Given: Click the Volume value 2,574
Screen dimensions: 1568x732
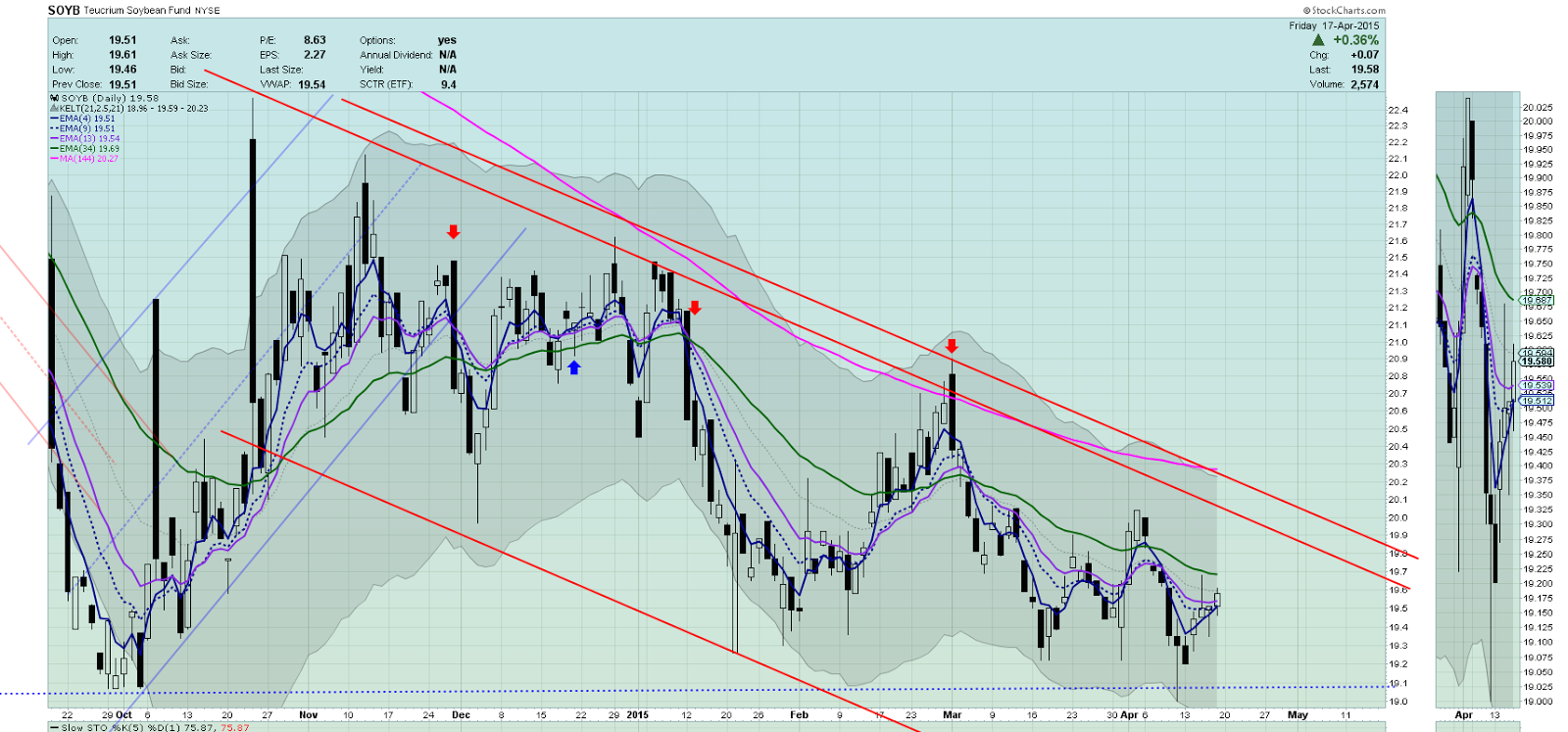Looking at the screenshot, I should tap(1364, 84).
